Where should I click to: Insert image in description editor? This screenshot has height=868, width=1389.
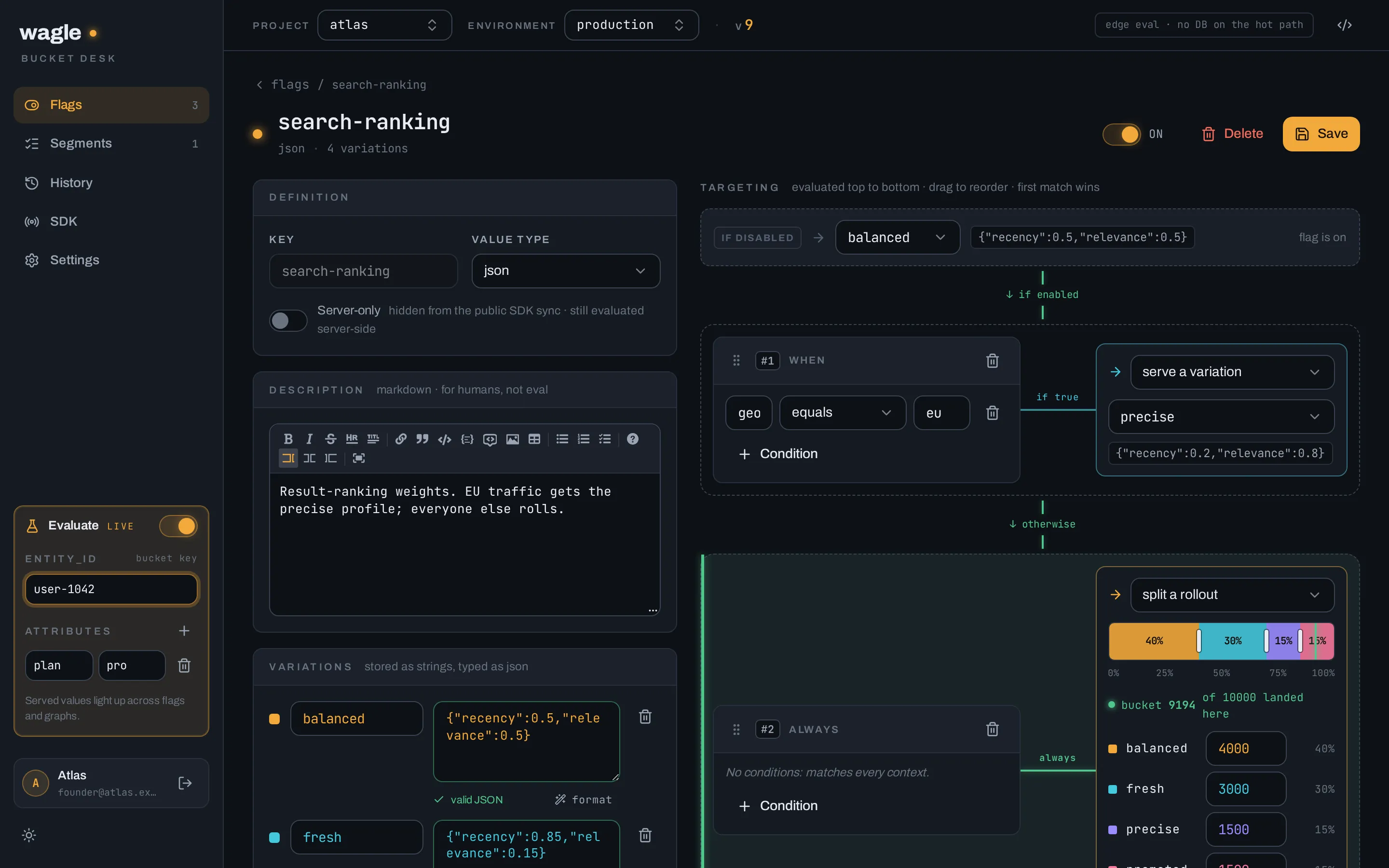(513, 439)
